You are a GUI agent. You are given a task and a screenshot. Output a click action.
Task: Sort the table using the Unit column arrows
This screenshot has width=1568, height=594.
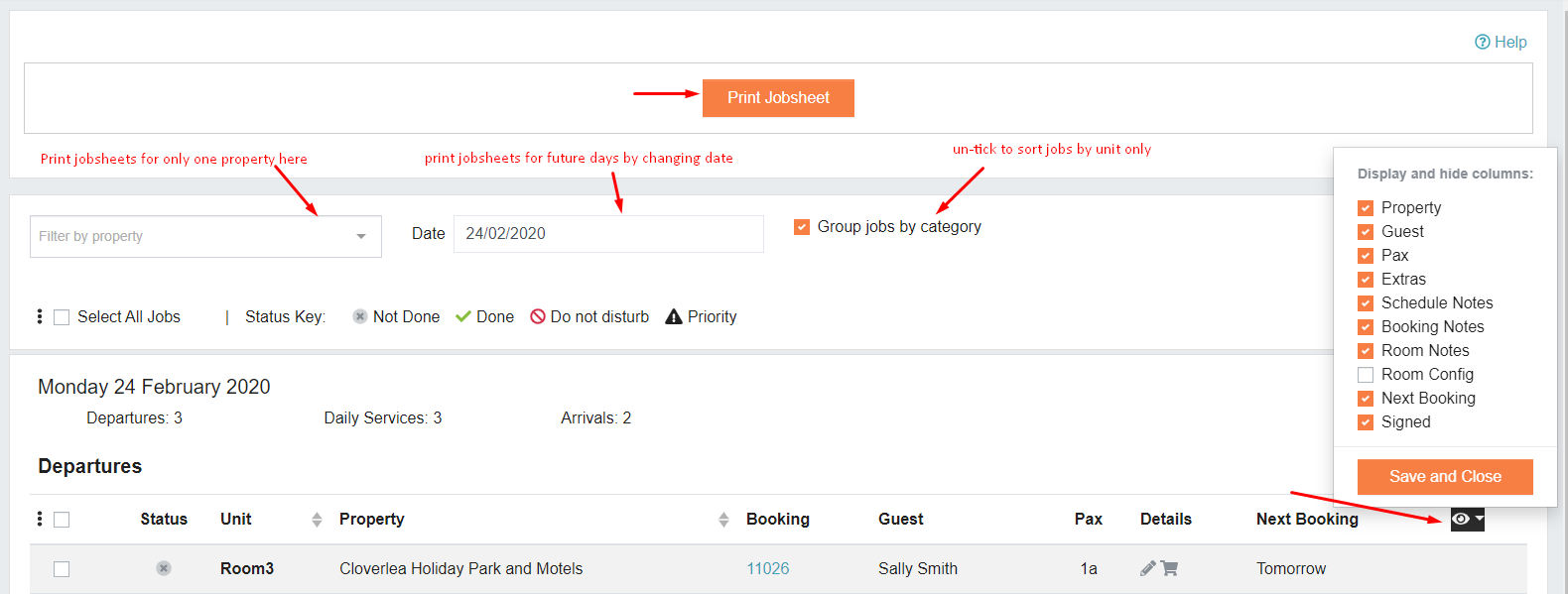coord(317,520)
